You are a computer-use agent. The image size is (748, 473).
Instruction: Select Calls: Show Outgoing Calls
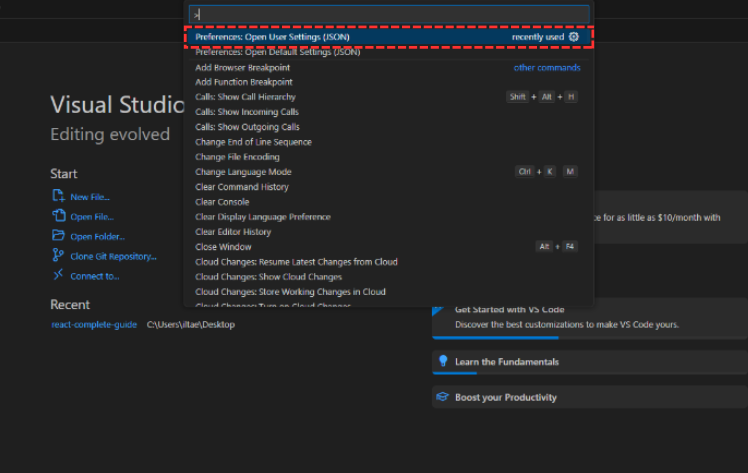pos(389,127)
